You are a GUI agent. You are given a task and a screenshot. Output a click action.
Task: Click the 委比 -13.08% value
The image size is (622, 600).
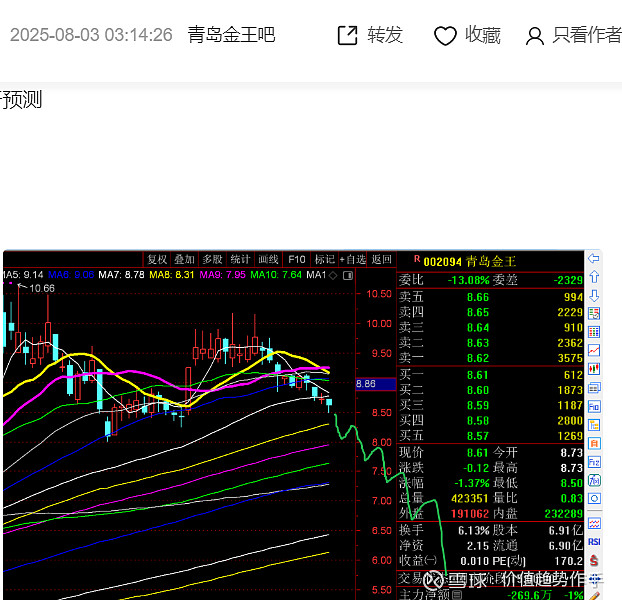click(468, 280)
